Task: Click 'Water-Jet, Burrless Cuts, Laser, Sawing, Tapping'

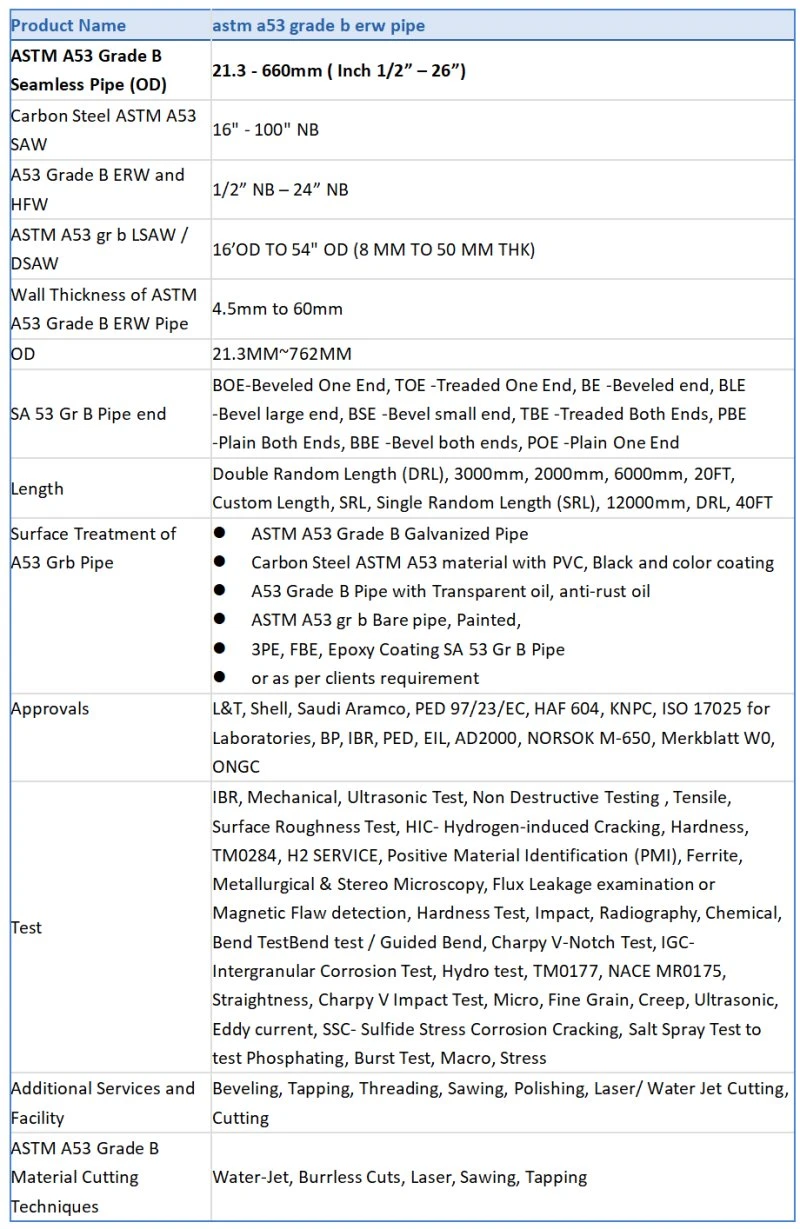Action: pos(399,1177)
